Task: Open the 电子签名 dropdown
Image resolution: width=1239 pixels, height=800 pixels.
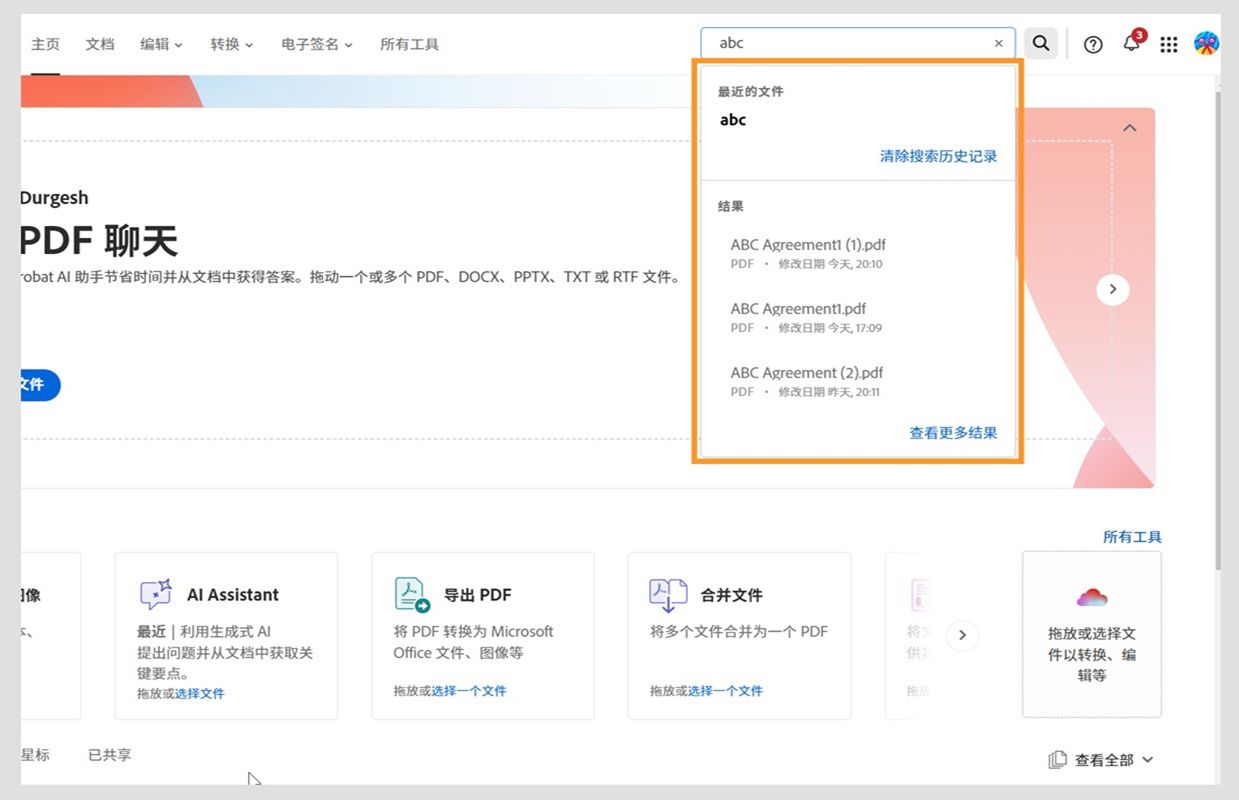Action: (316, 43)
